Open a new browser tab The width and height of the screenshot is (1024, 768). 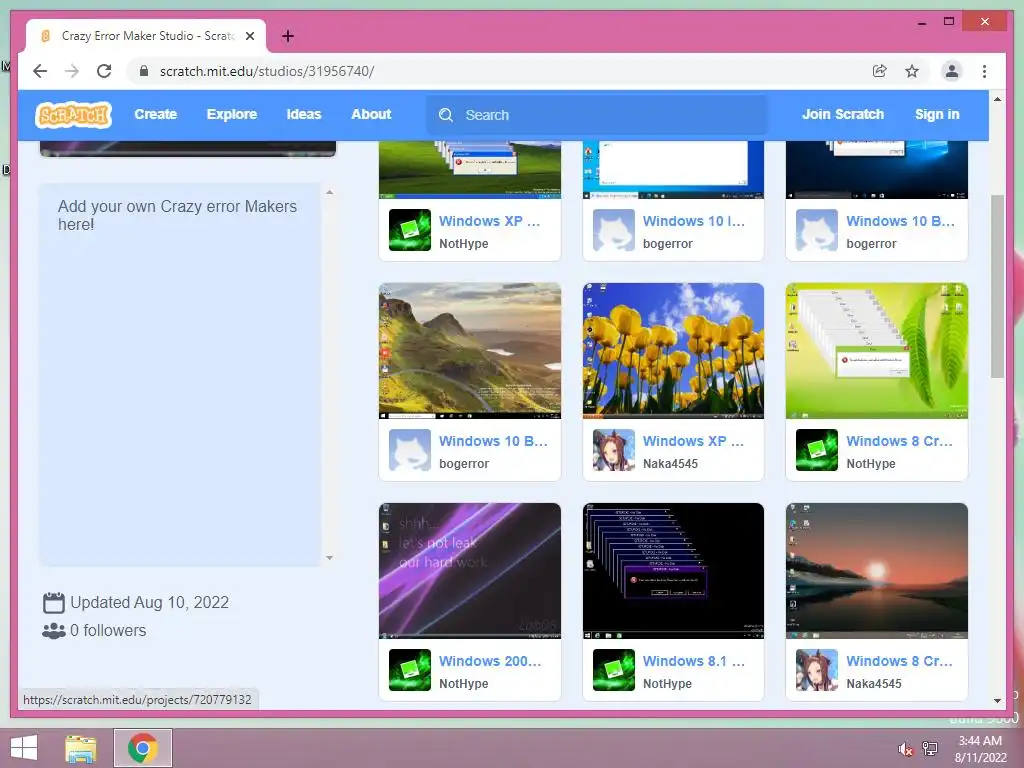[288, 36]
